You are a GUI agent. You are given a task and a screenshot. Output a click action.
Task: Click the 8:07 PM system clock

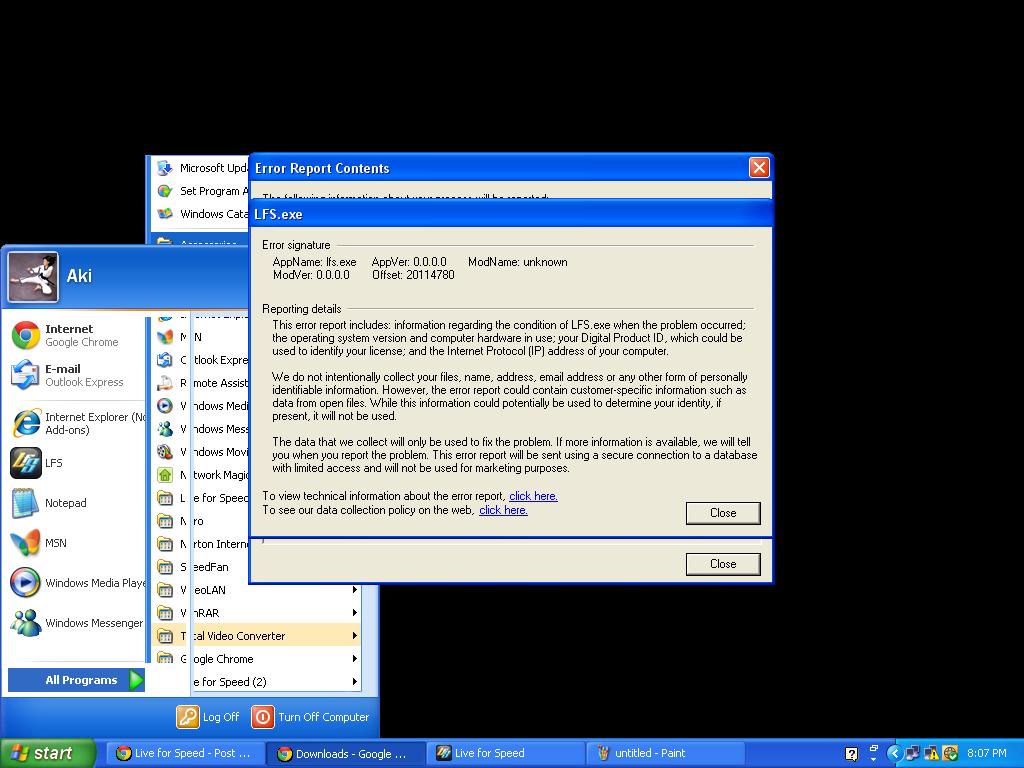click(987, 753)
